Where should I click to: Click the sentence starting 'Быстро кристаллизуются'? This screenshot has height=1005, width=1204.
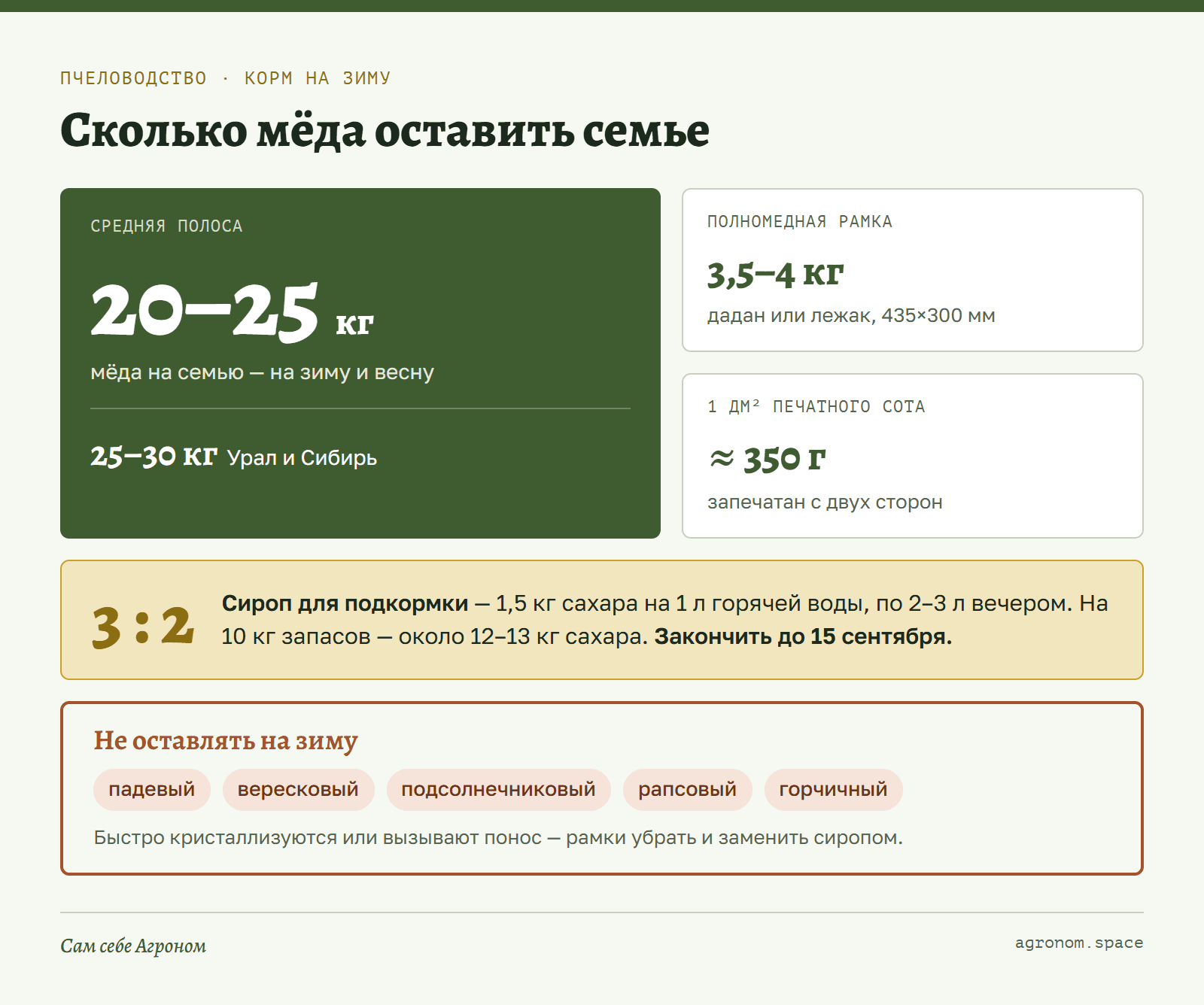[498, 838]
